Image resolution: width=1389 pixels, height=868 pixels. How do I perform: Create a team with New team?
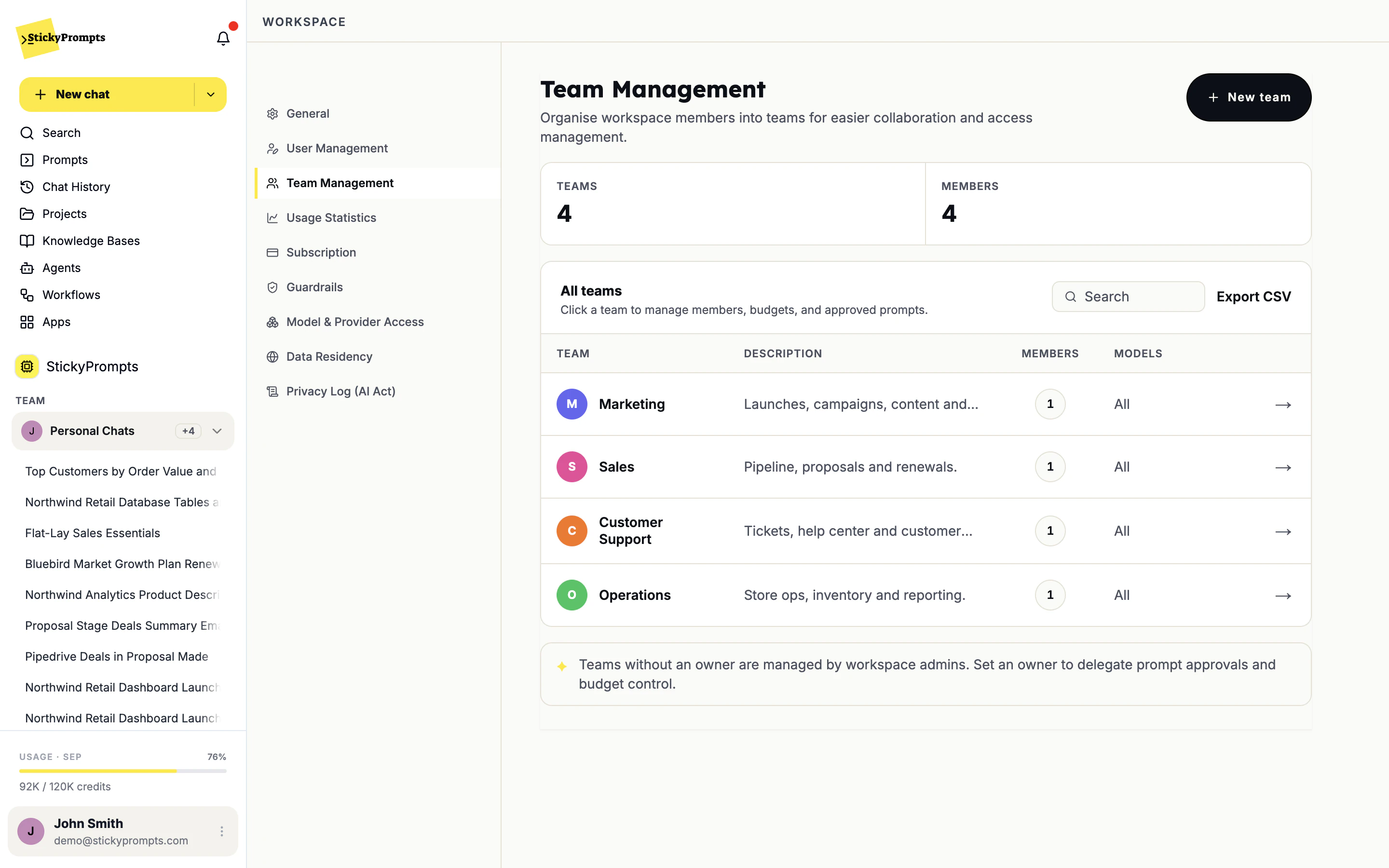(x=1248, y=97)
